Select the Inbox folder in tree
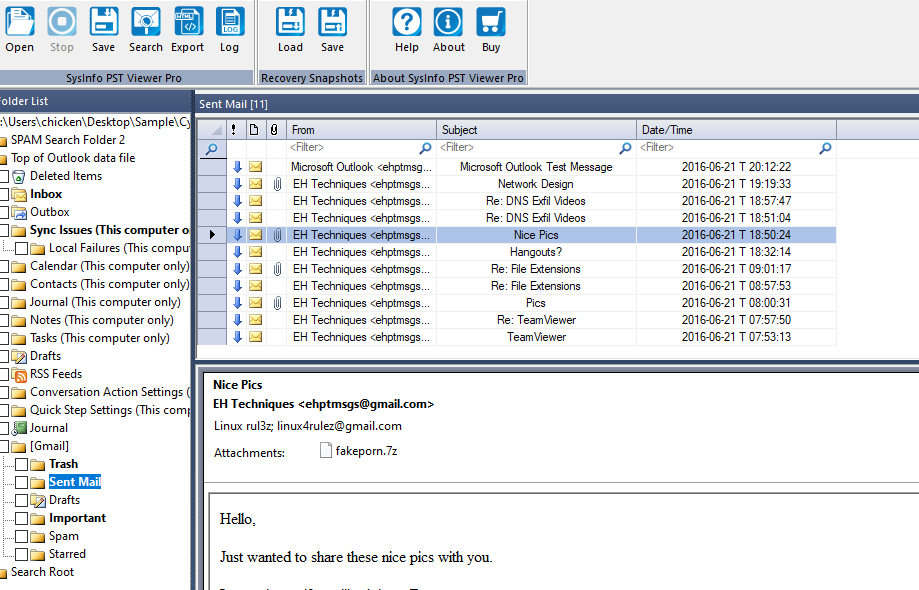Viewport: 919px width, 590px height. [45, 194]
